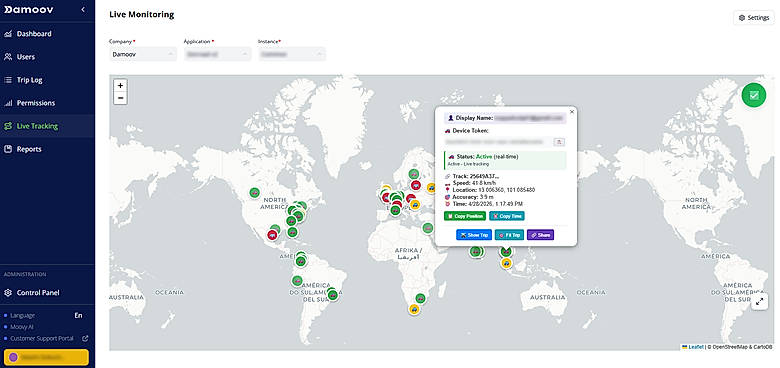Click the Damoov logo

(29, 9)
